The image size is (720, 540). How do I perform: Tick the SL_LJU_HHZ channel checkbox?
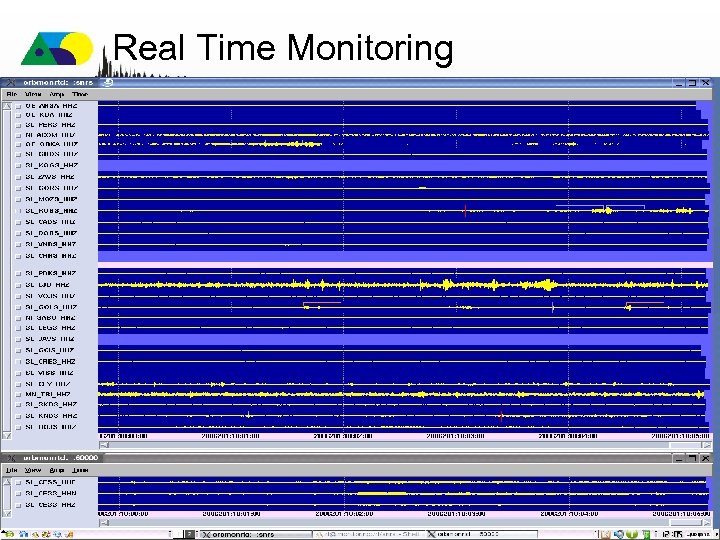pos(18,285)
